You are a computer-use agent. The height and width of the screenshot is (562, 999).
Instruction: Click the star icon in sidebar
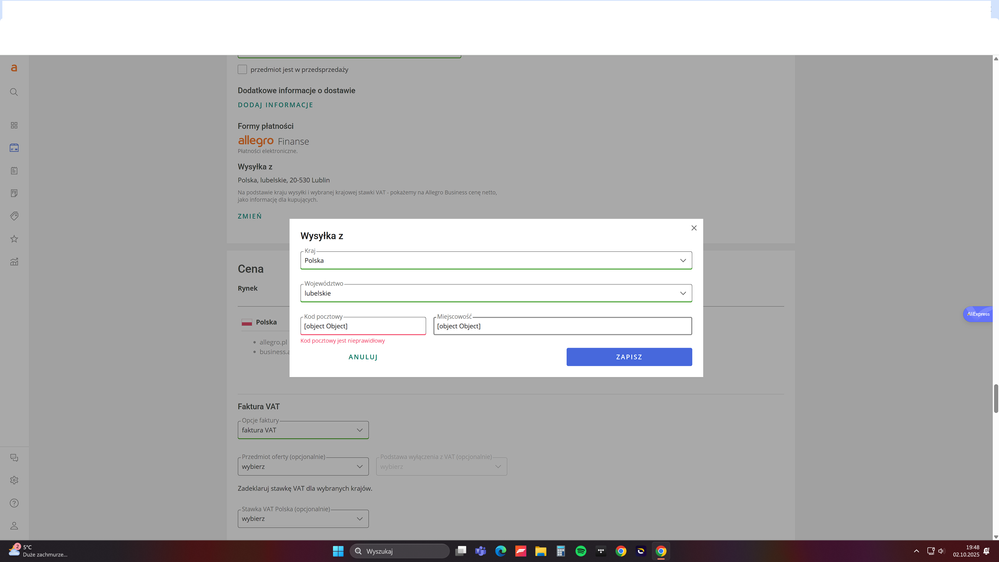point(14,239)
